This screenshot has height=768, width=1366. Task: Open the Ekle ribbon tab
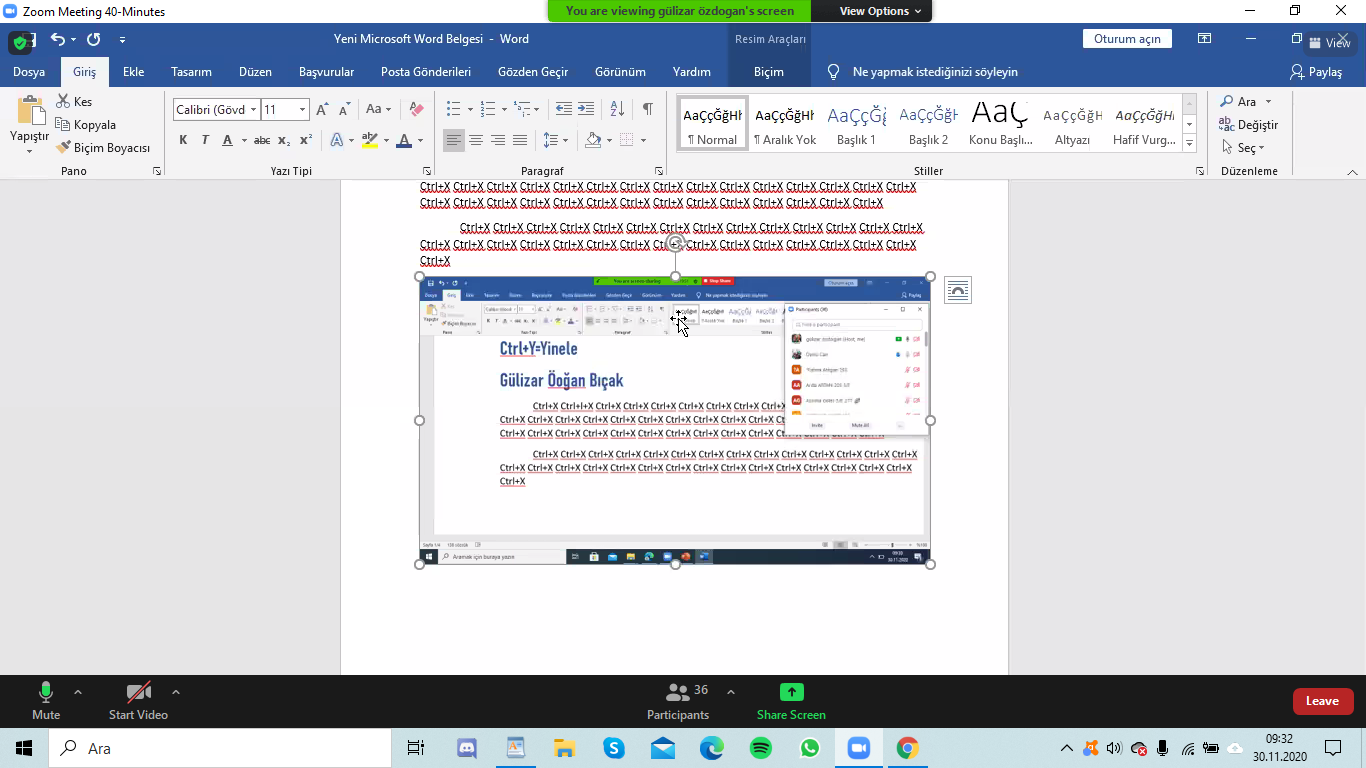pos(134,72)
